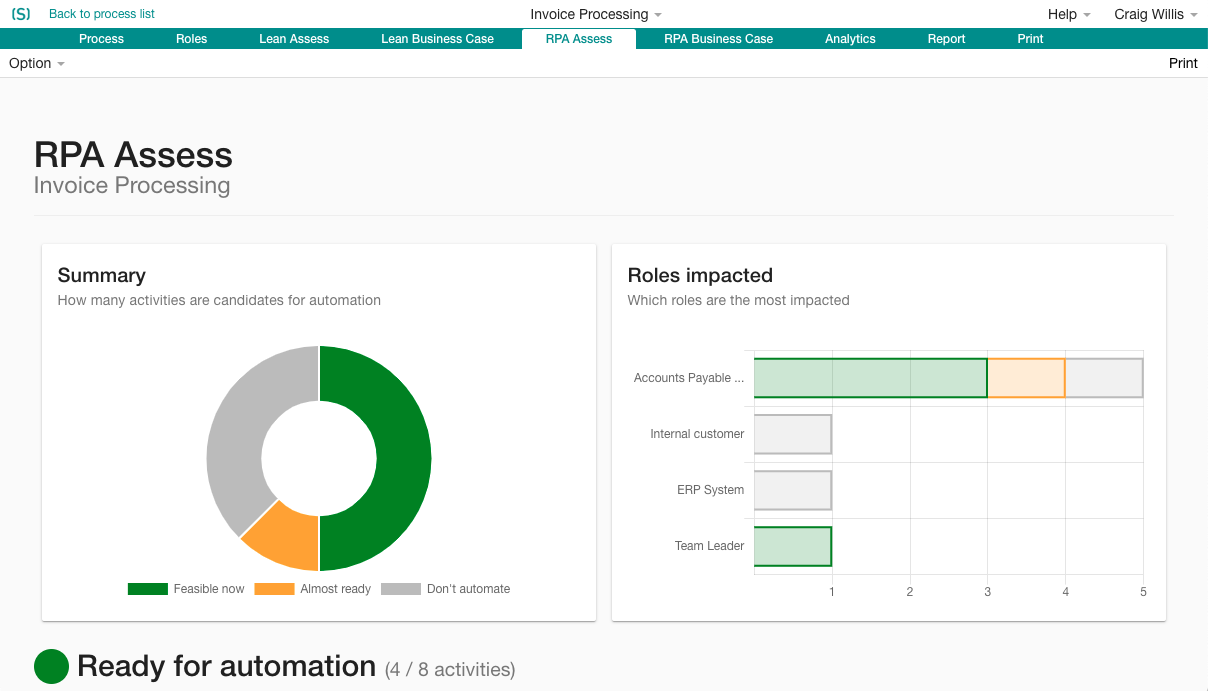Click the '(4 / 8 activities)' count text
The height and width of the screenshot is (691, 1208).
tap(450, 669)
